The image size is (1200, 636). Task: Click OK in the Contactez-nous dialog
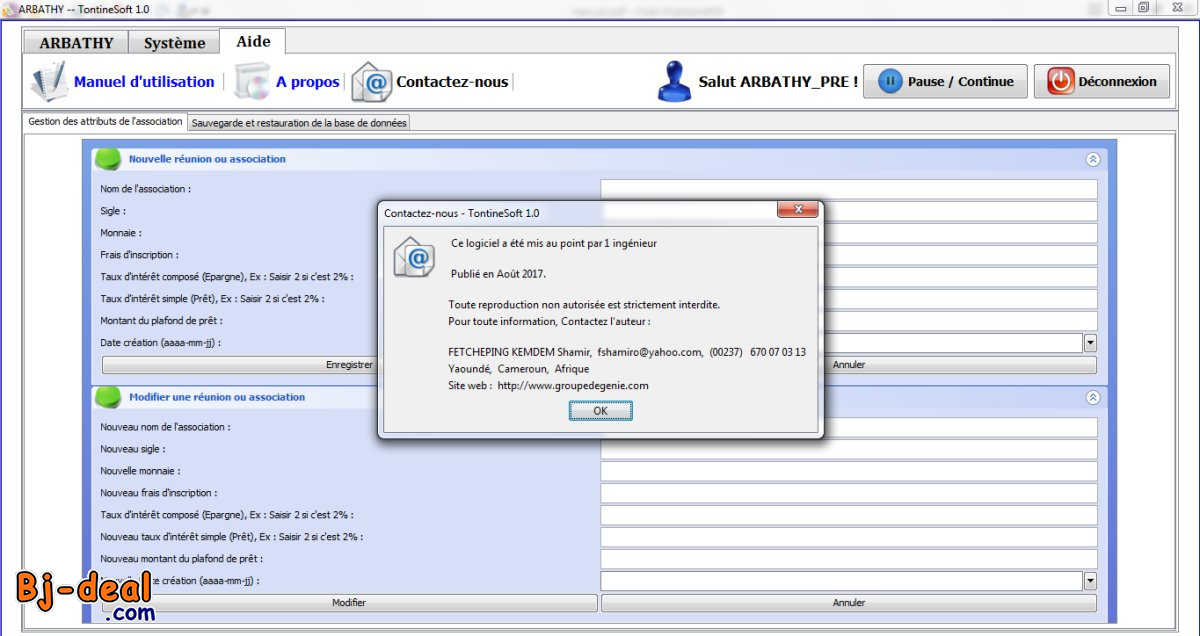599,410
